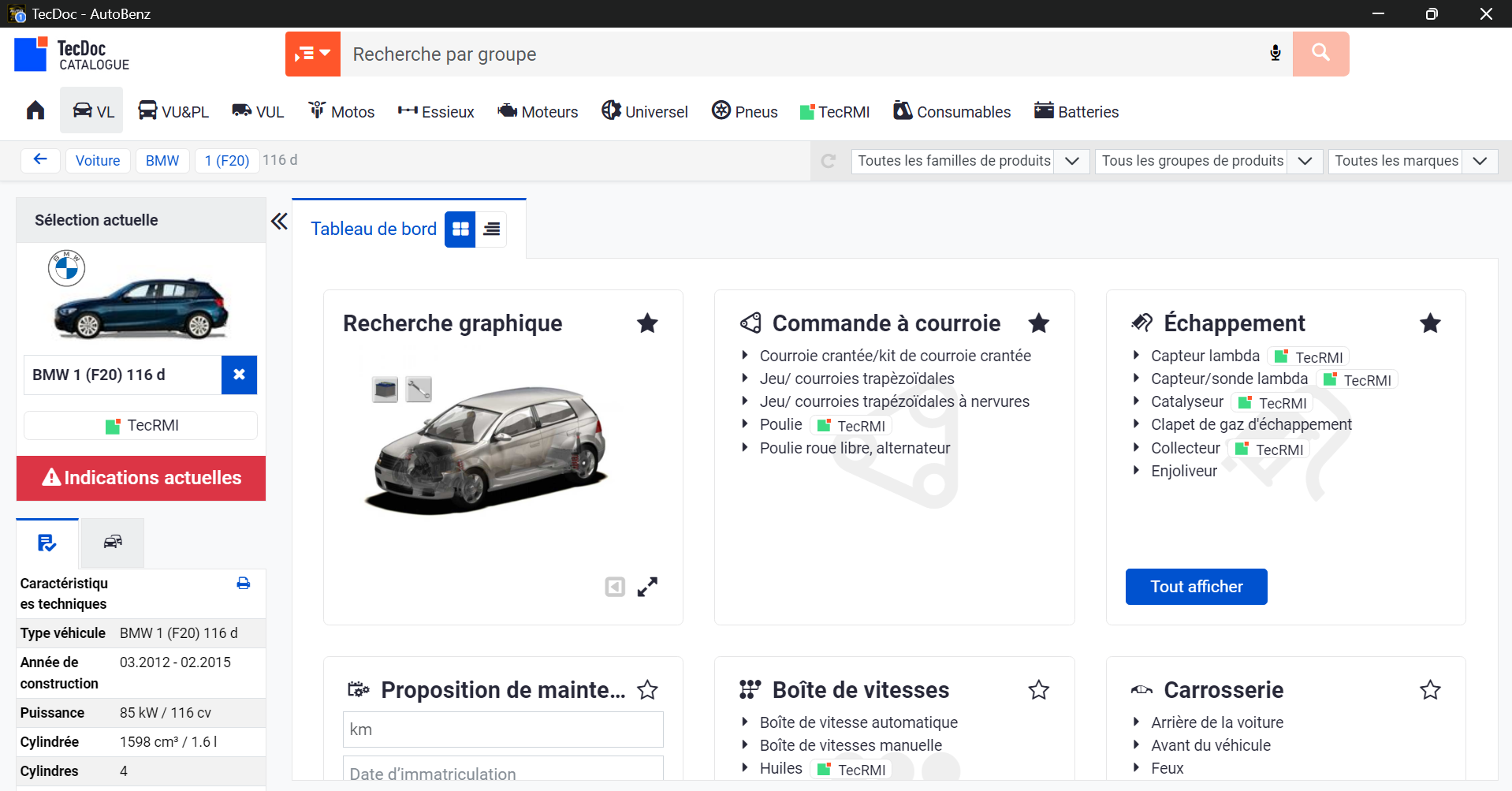1512x791 pixels.
Task: Click Tout afficher in Échappement card
Action: 1196,587
